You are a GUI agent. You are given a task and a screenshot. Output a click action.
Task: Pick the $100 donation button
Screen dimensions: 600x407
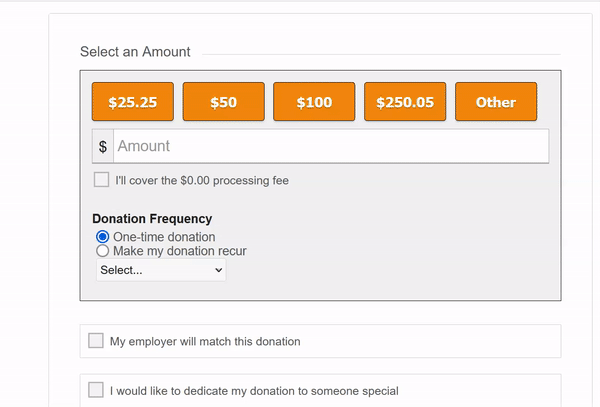point(314,102)
